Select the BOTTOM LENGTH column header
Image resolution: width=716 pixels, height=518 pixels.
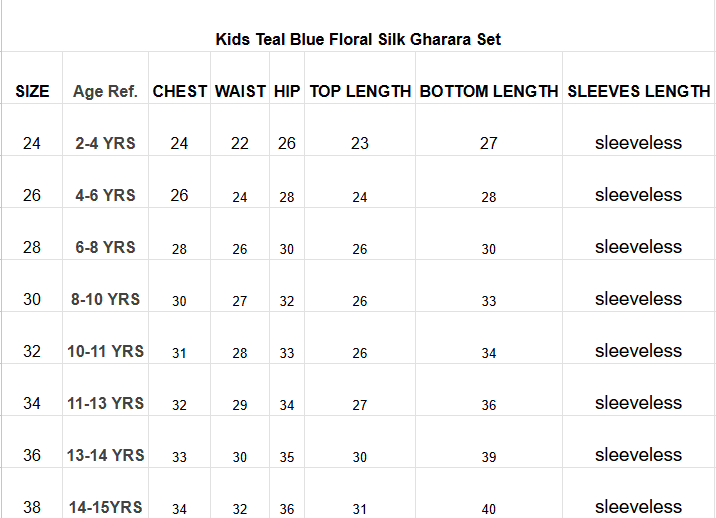pyautogui.click(x=489, y=91)
